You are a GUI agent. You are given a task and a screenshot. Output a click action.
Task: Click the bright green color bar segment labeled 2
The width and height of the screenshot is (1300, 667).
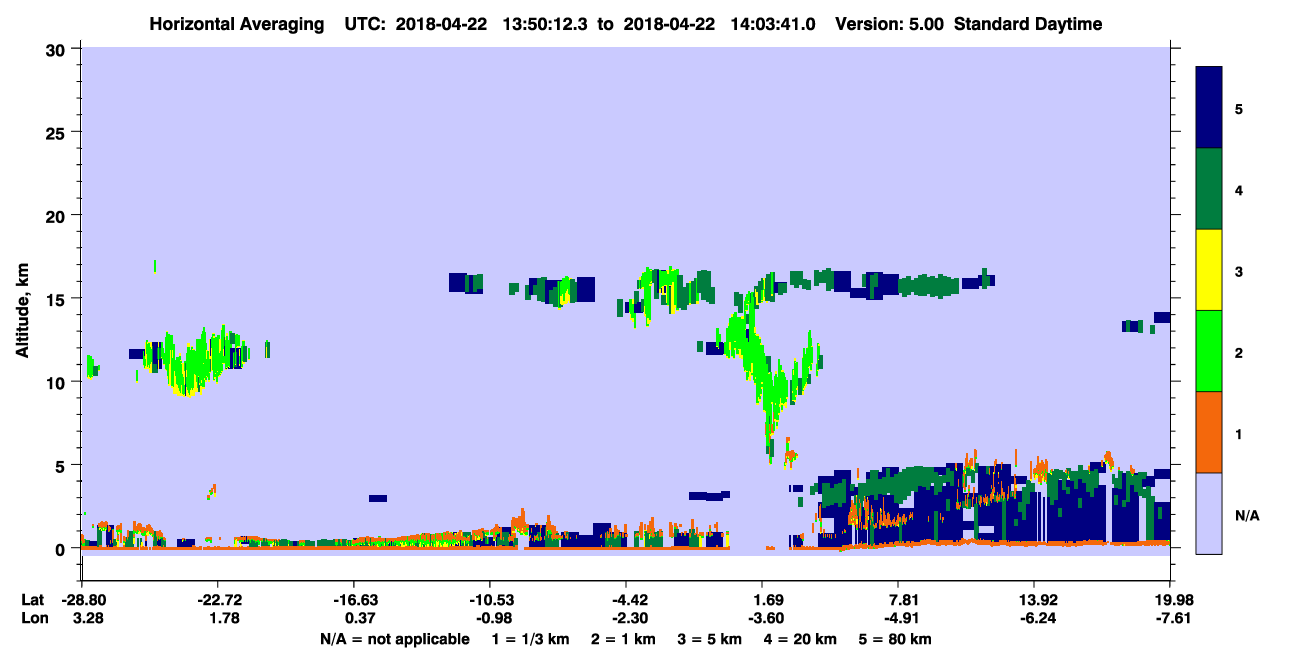1209,351
